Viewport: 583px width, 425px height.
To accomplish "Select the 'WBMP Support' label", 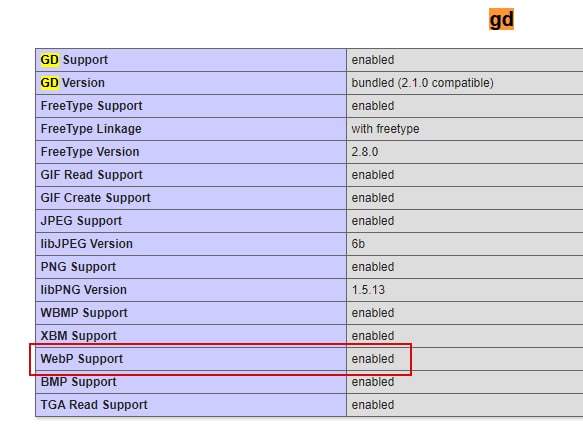I will point(84,313).
